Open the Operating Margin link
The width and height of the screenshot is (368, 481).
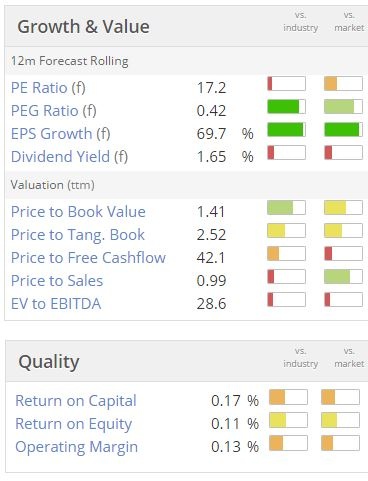coord(76,447)
